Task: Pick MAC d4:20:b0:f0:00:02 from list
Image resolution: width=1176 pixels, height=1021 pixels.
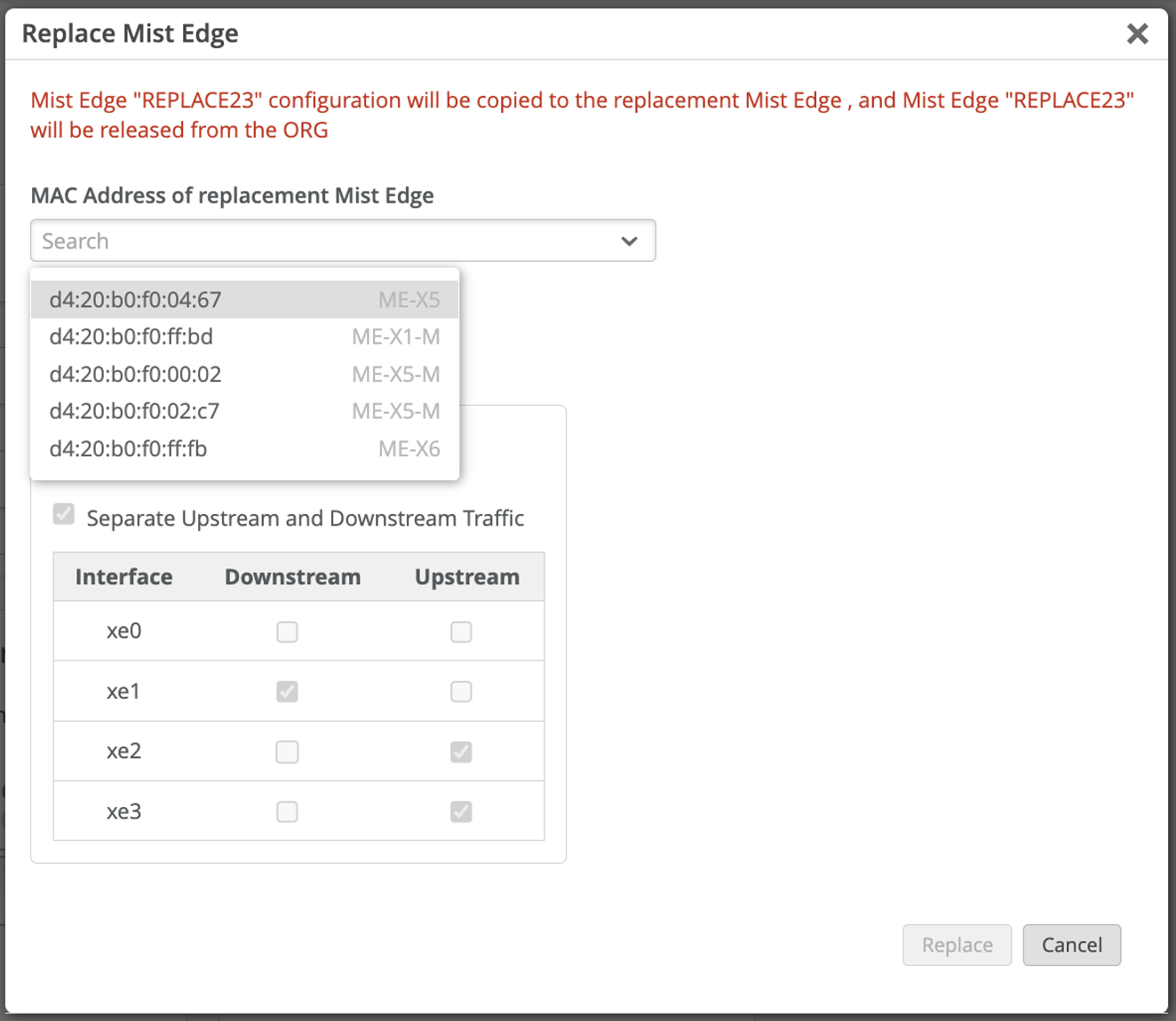Action: tap(244, 375)
